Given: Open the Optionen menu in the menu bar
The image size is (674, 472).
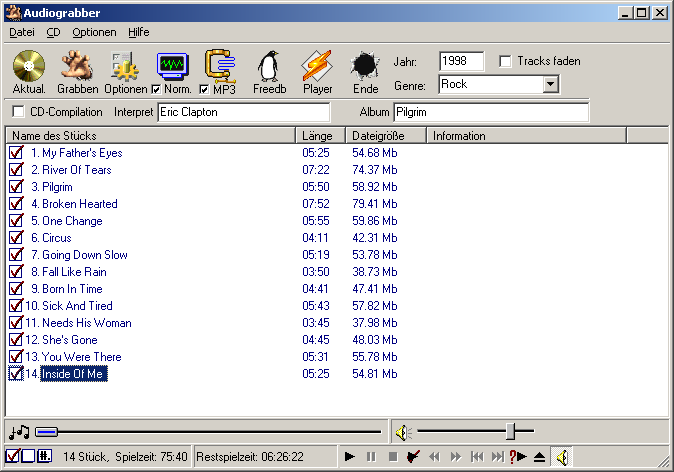Looking at the screenshot, I should (x=94, y=32).
